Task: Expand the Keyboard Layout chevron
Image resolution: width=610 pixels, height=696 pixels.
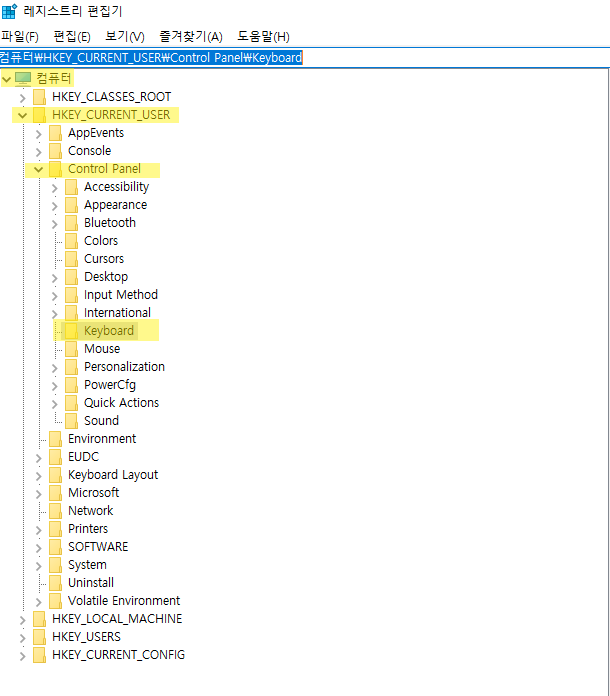Action: pos(39,475)
